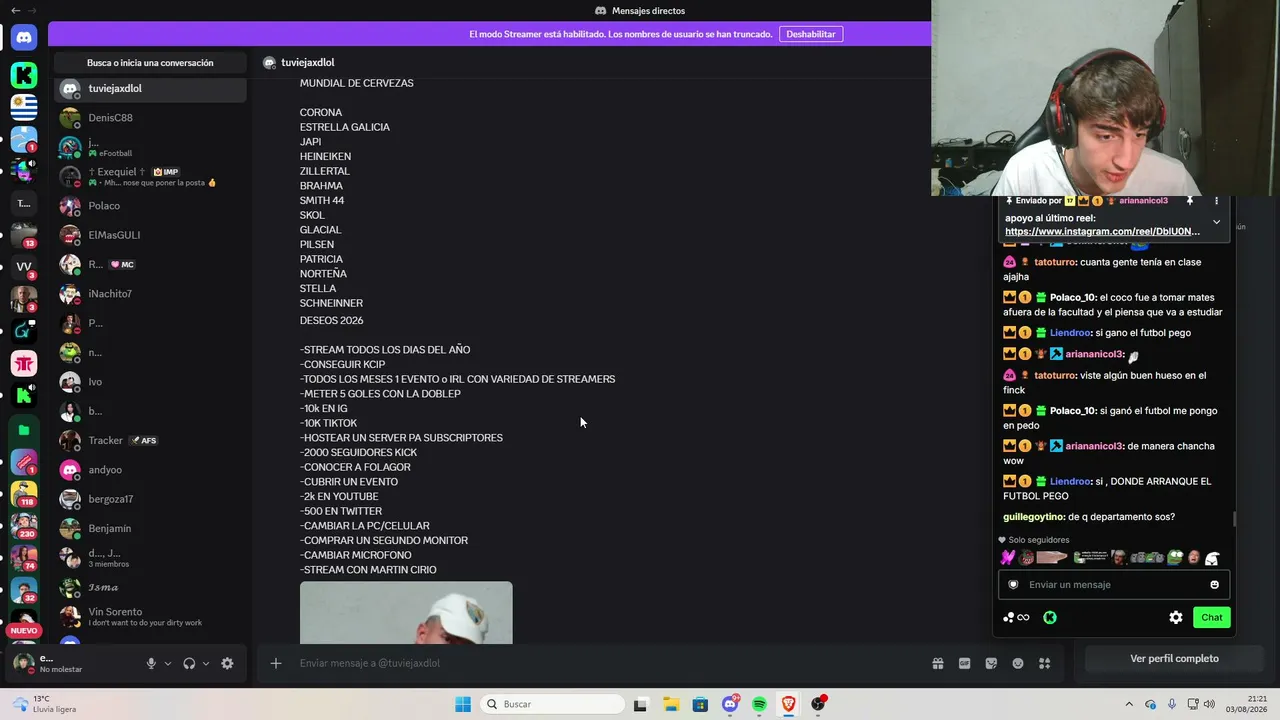1280x720 pixels.
Task: Open the Discord emoji picker
Action: (x=1018, y=663)
